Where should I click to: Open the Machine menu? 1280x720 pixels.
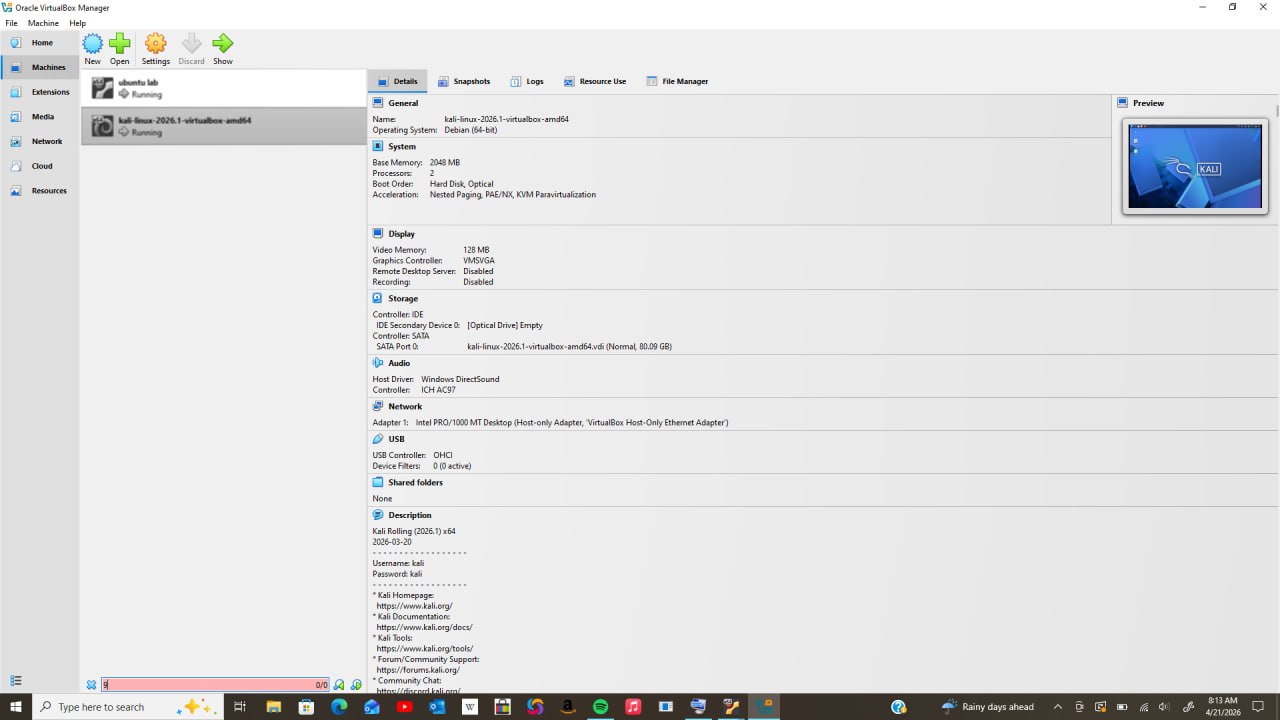pyautogui.click(x=43, y=23)
